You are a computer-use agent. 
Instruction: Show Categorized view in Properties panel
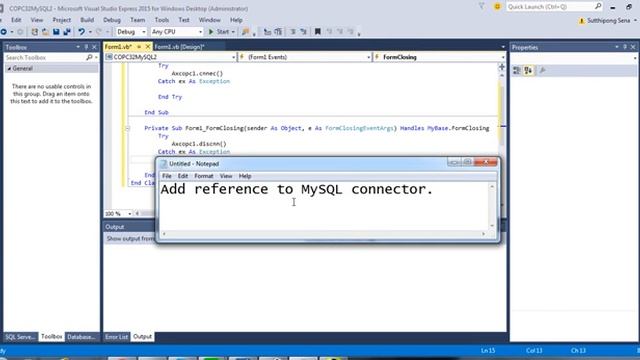tap(517, 71)
